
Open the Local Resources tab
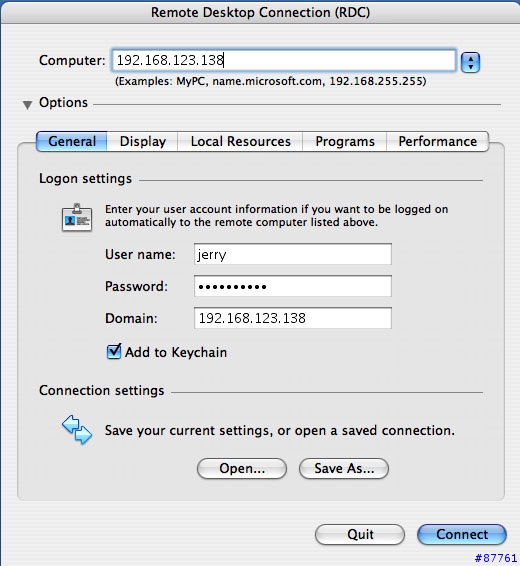240,142
